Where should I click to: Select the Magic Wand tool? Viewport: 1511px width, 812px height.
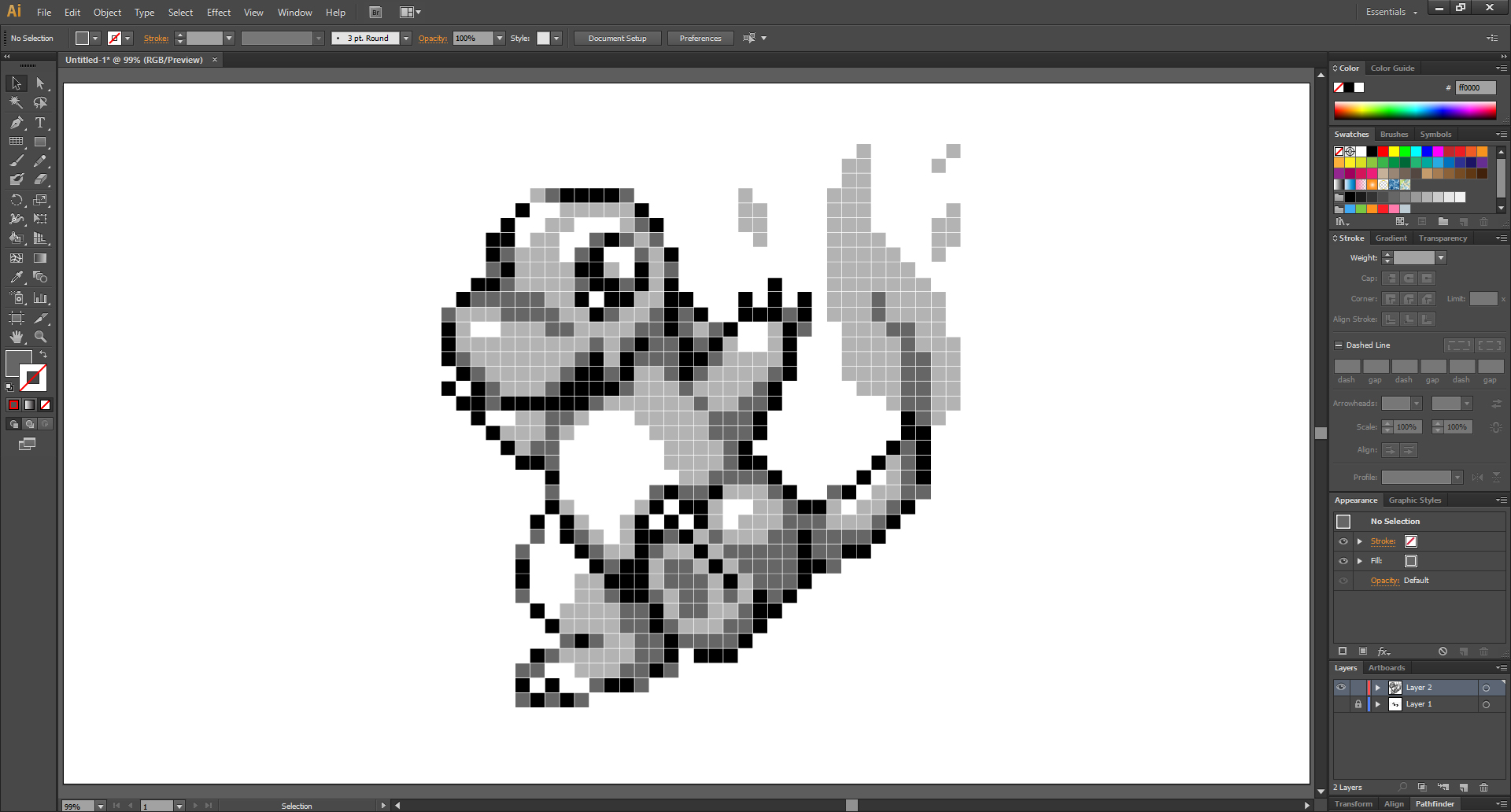pos(17,102)
